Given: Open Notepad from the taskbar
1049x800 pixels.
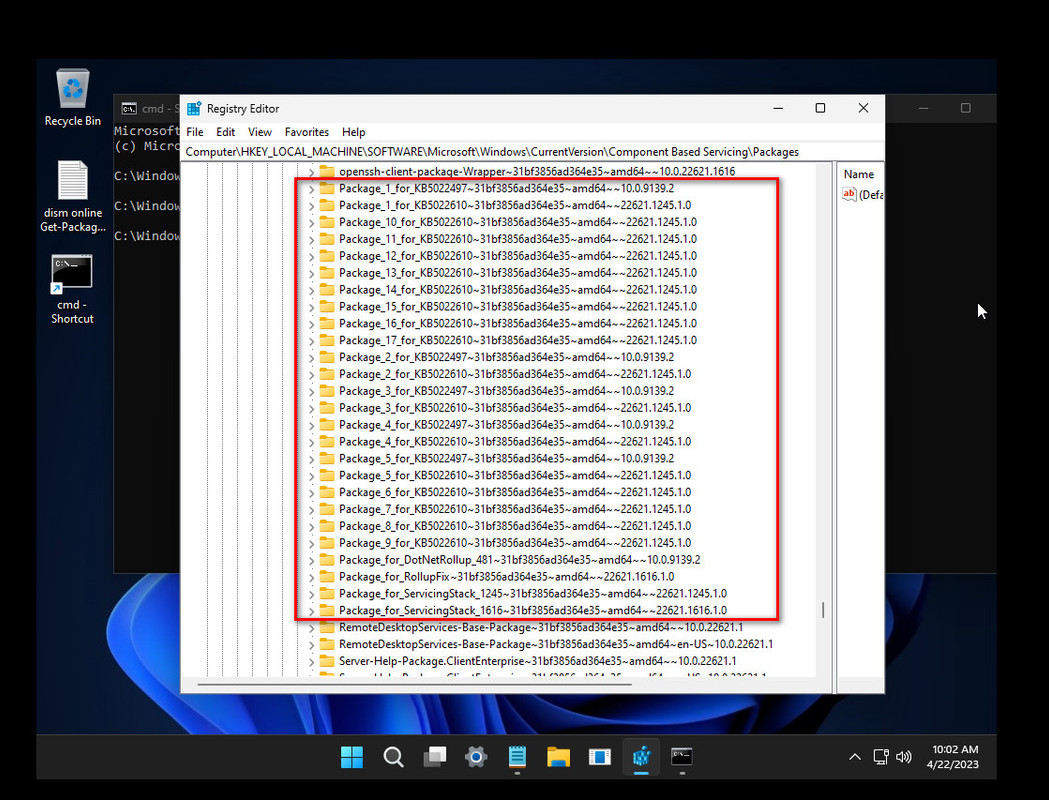Looking at the screenshot, I should coord(517,757).
